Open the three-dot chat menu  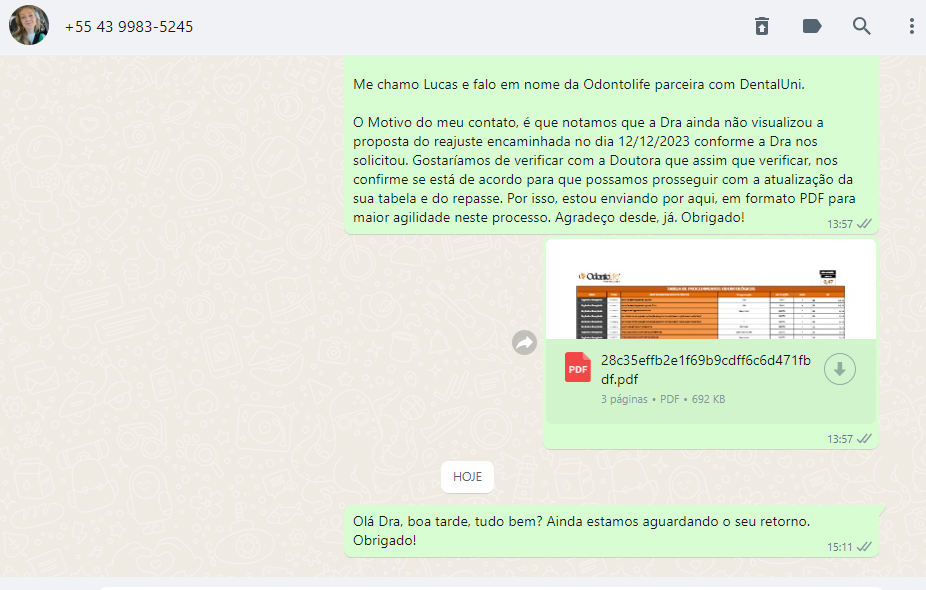click(x=912, y=26)
